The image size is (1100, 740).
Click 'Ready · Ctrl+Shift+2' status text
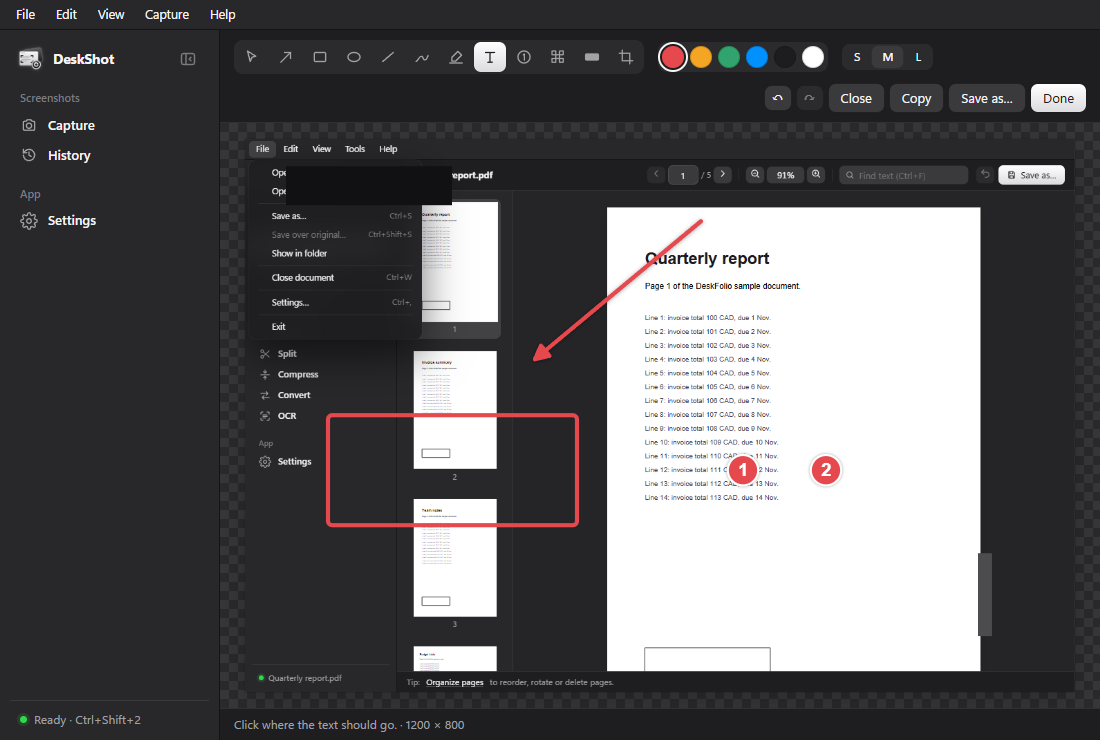point(87,720)
